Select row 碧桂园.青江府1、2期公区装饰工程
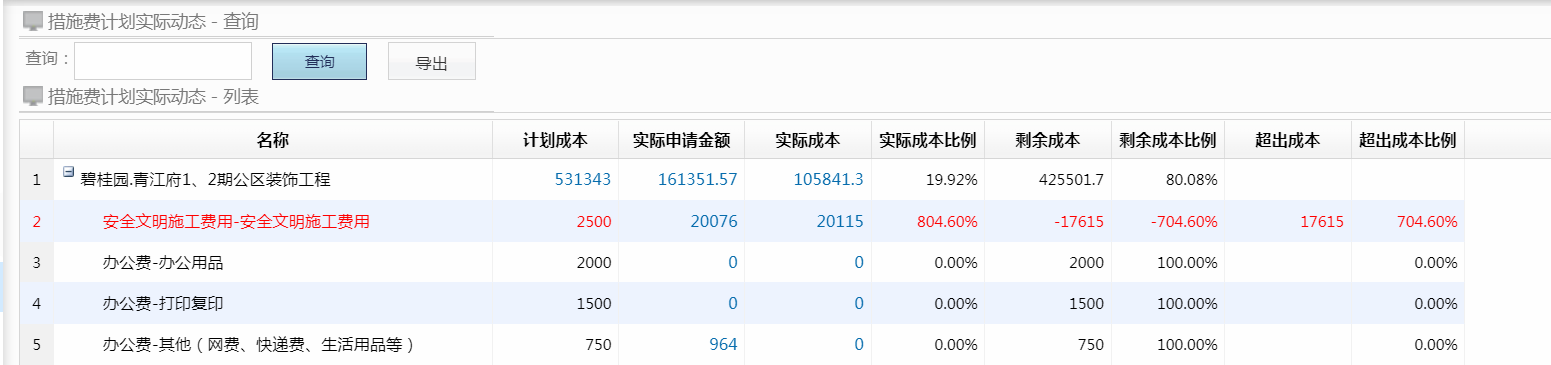This screenshot has width=1551, height=365. point(742,180)
